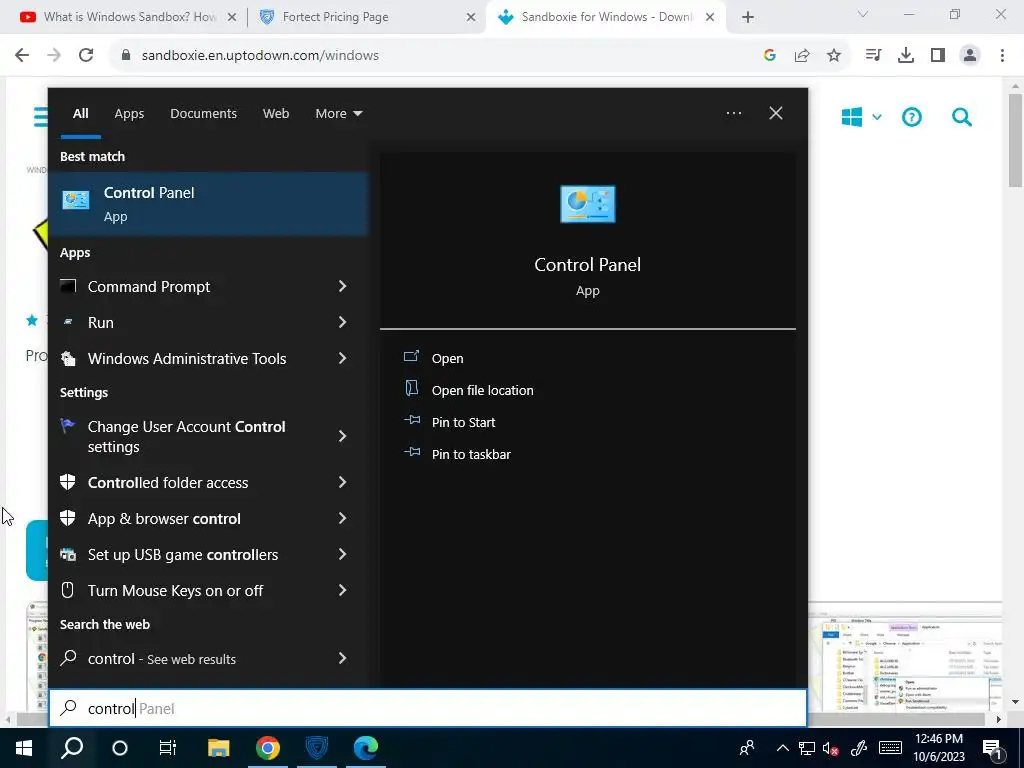The height and width of the screenshot is (768, 1024).
Task: Open Control Panel best match result
Action: coord(208,204)
